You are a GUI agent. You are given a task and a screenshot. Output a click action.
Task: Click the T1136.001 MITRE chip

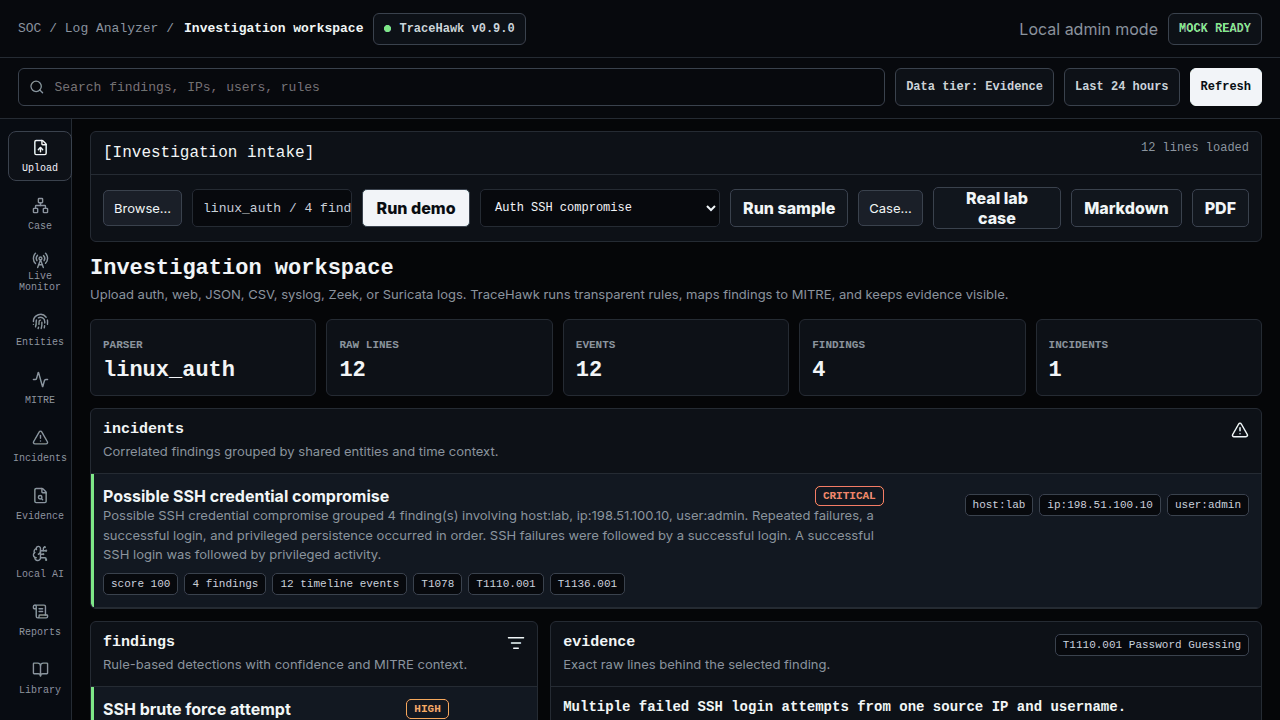(588, 584)
